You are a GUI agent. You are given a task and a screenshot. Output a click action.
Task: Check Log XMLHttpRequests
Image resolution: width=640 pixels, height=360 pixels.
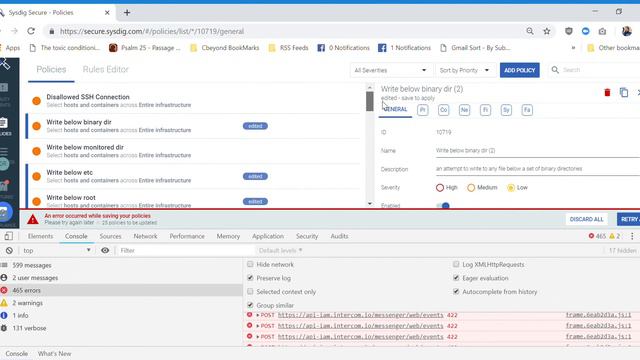pos(456,264)
